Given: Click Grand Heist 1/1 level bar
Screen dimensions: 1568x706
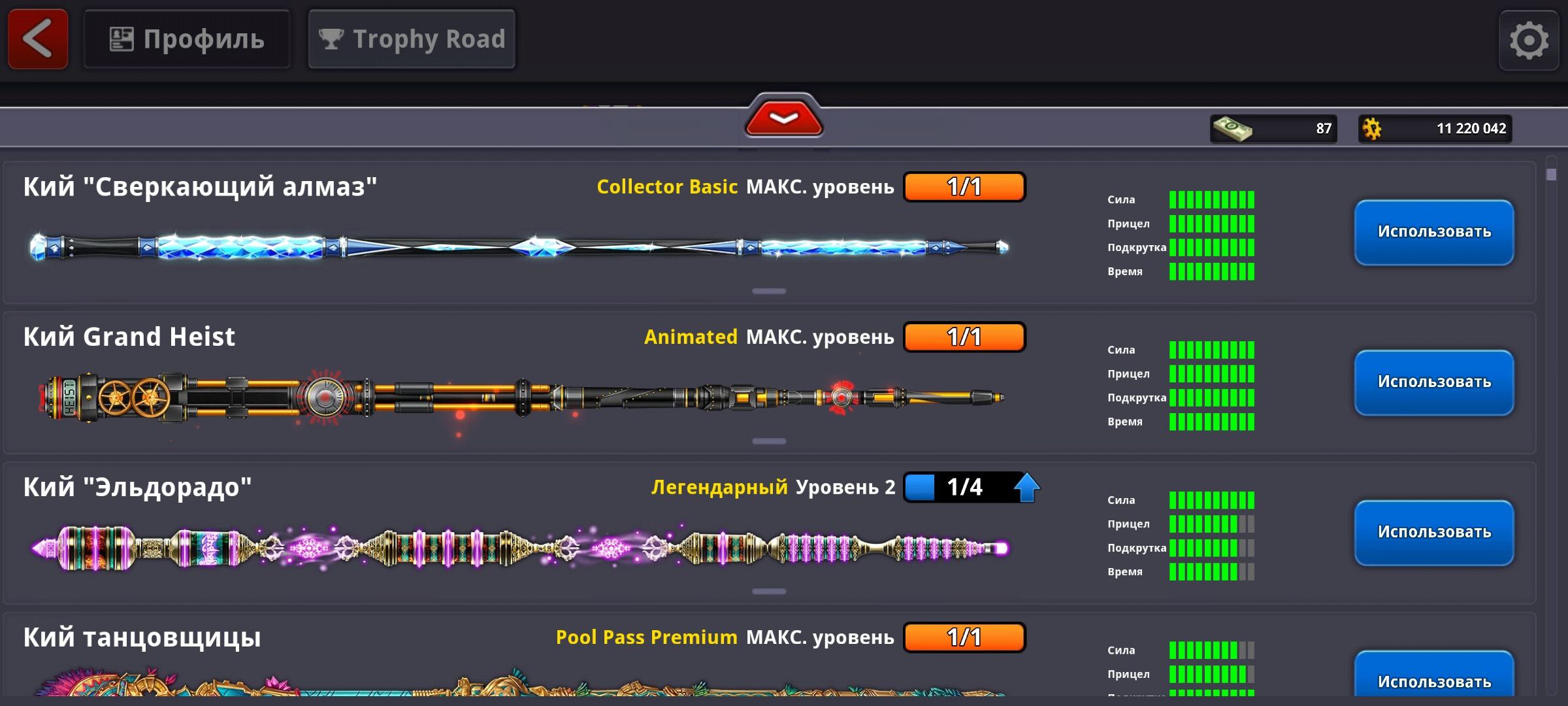Looking at the screenshot, I should (964, 337).
